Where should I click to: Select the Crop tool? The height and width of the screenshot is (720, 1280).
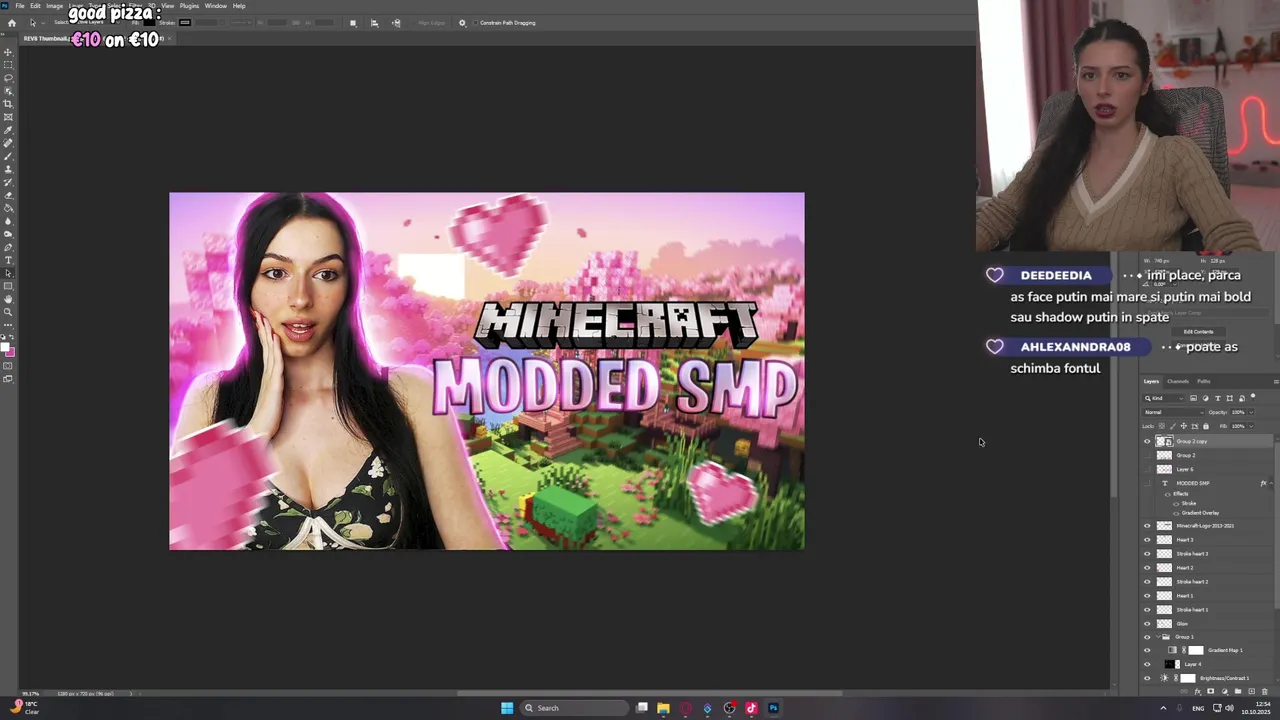[x=8, y=103]
